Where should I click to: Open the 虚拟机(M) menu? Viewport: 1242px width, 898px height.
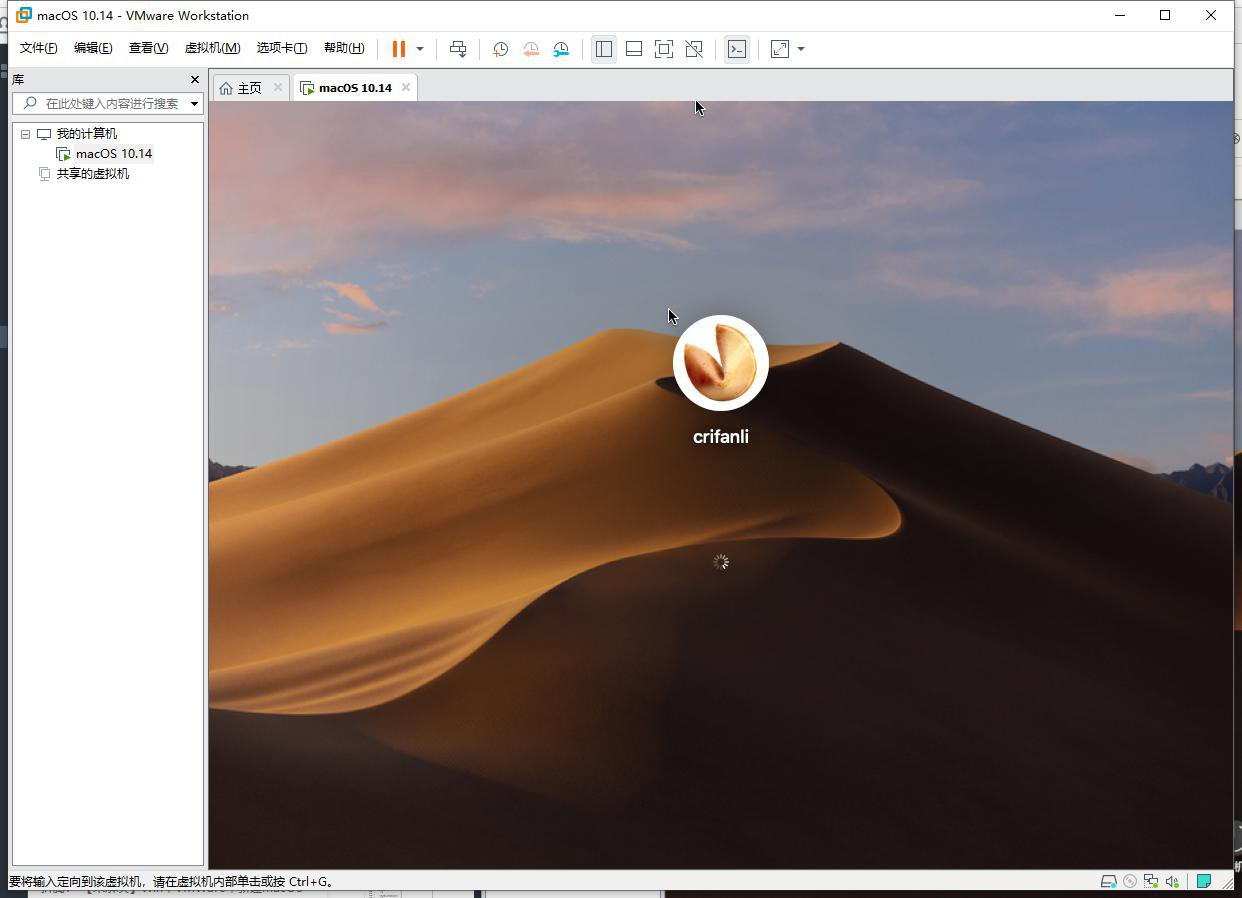coord(213,48)
